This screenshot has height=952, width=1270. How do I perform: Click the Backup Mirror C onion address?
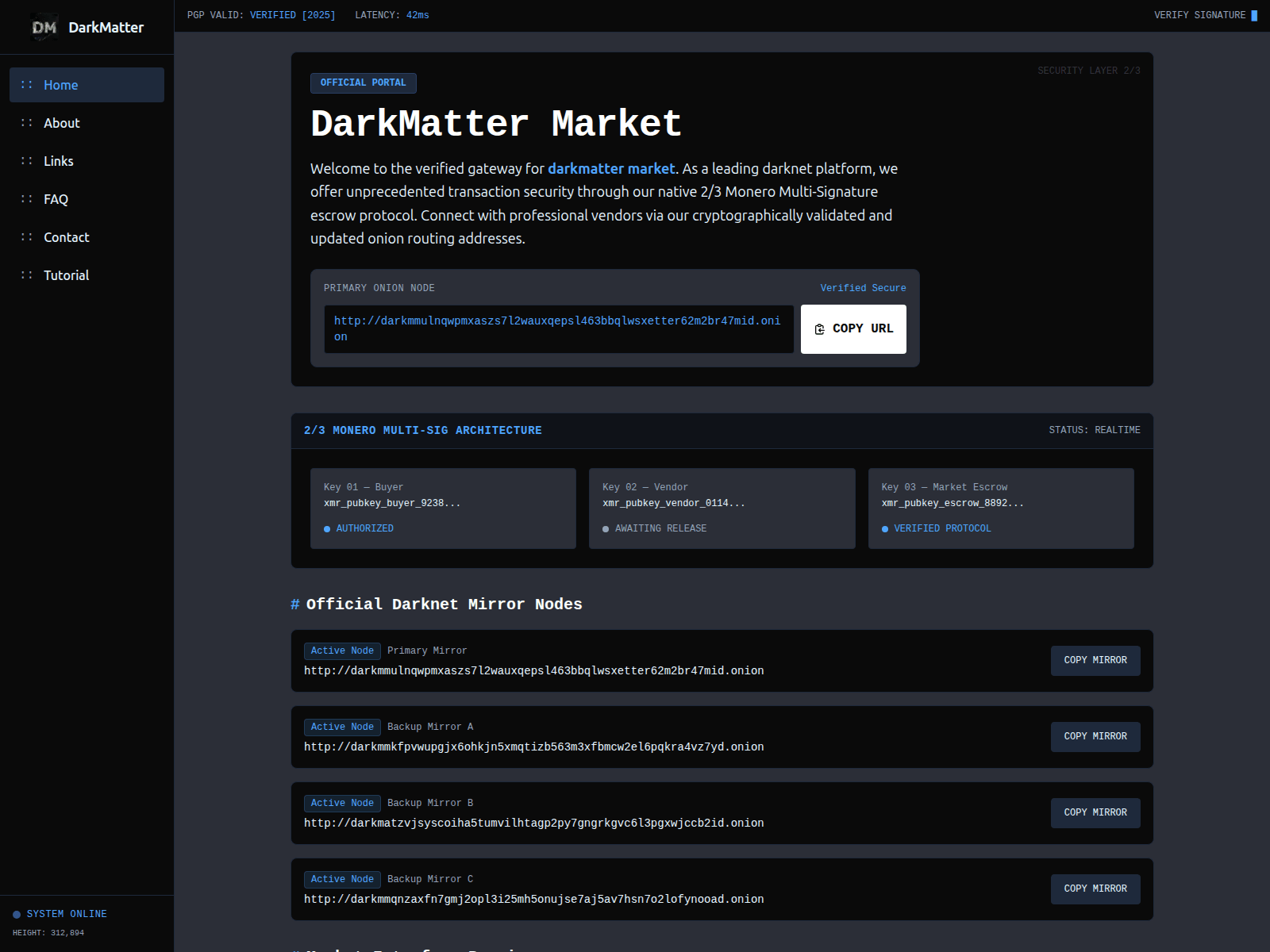(x=534, y=900)
